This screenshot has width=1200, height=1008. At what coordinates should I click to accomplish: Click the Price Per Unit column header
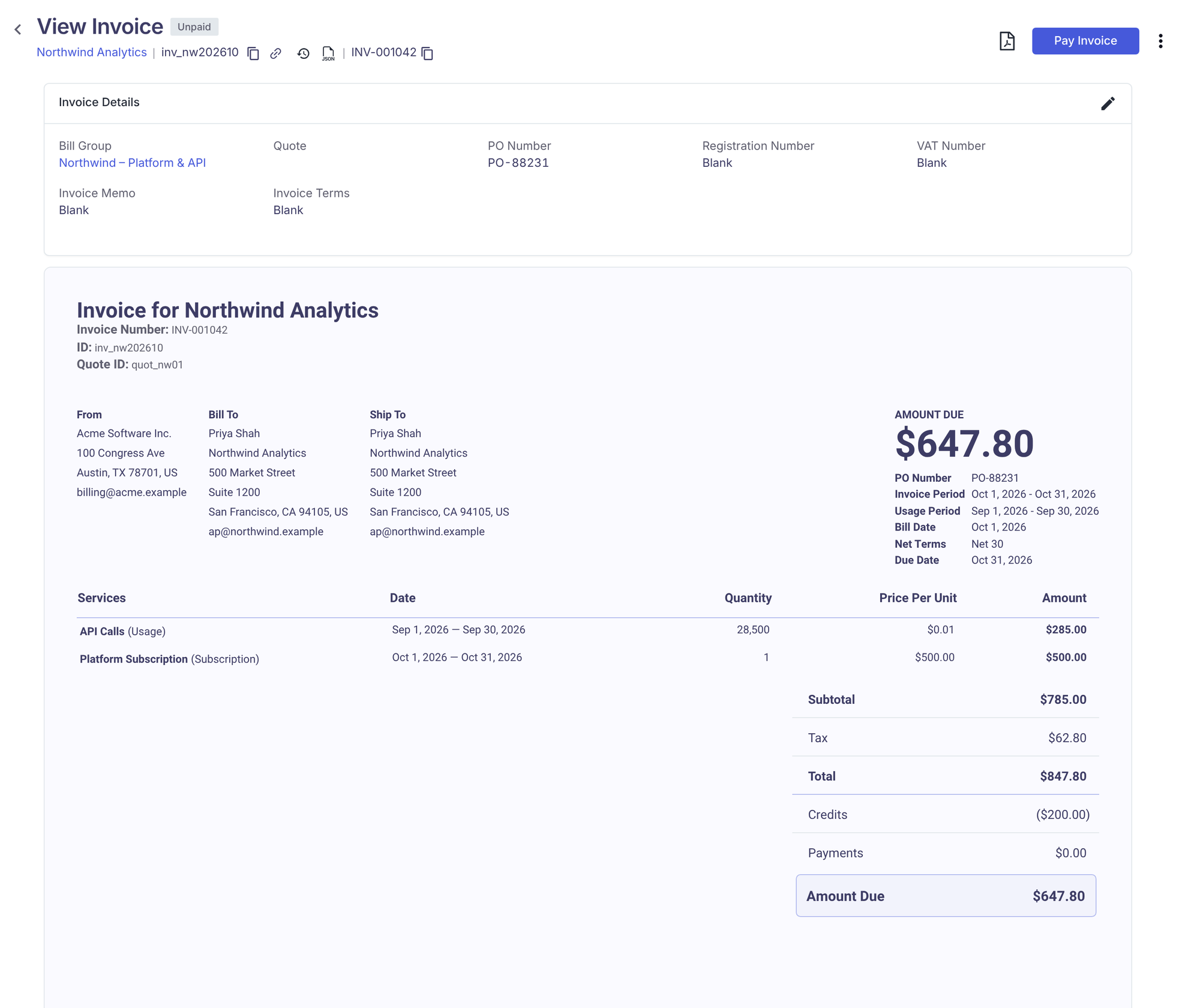point(917,598)
